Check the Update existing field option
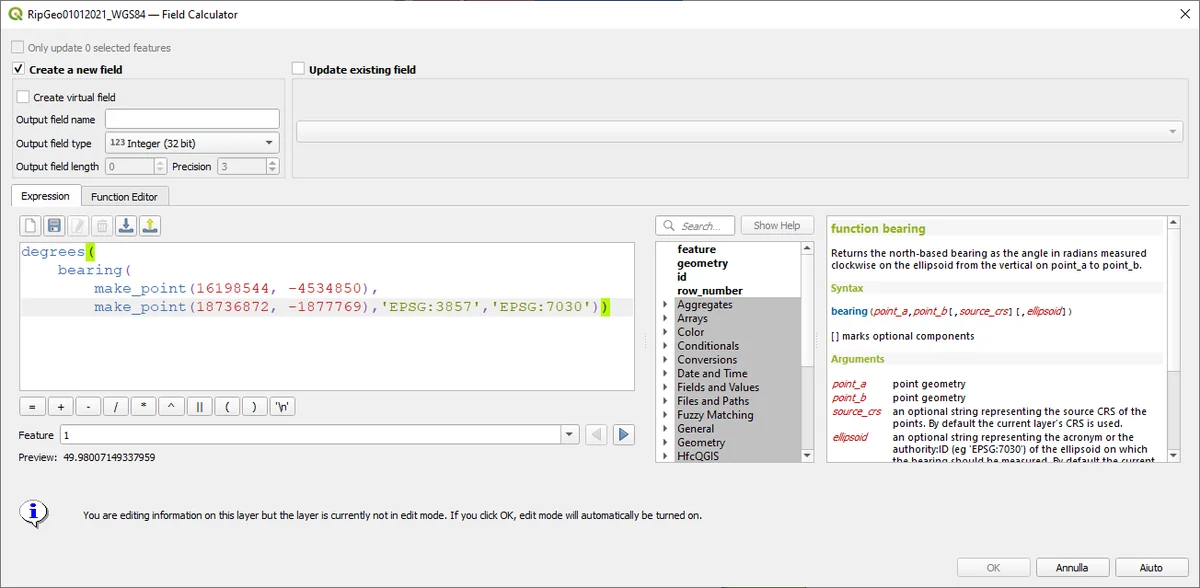 pyautogui.click(x=298, y=69)
